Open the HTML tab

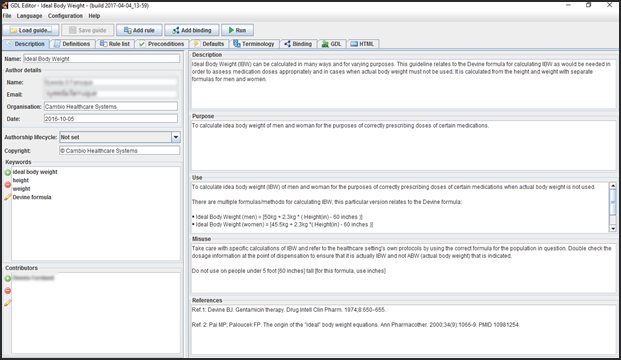click(x=363, y=44)
